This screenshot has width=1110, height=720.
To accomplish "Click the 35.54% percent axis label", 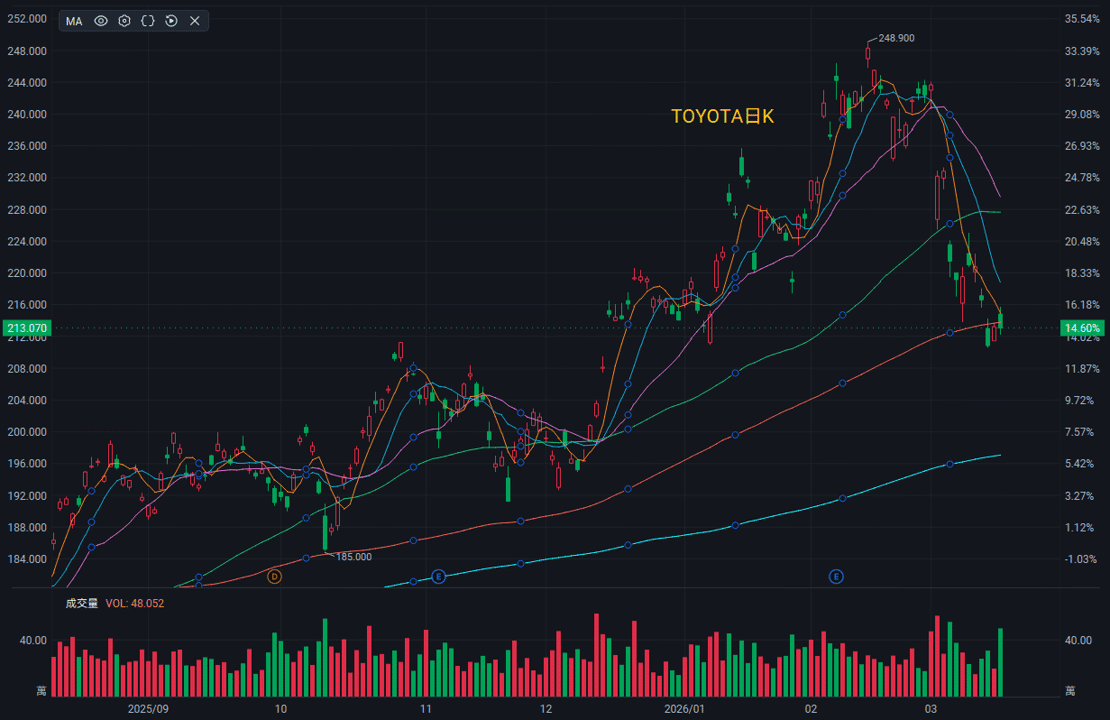I will point(1082,19).
